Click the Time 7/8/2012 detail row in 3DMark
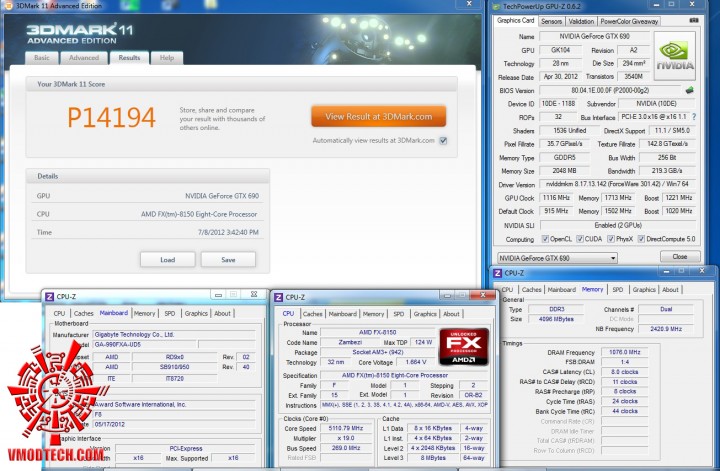Image resolution: width=720 pixels, height=471 pixels. [148, 232]
